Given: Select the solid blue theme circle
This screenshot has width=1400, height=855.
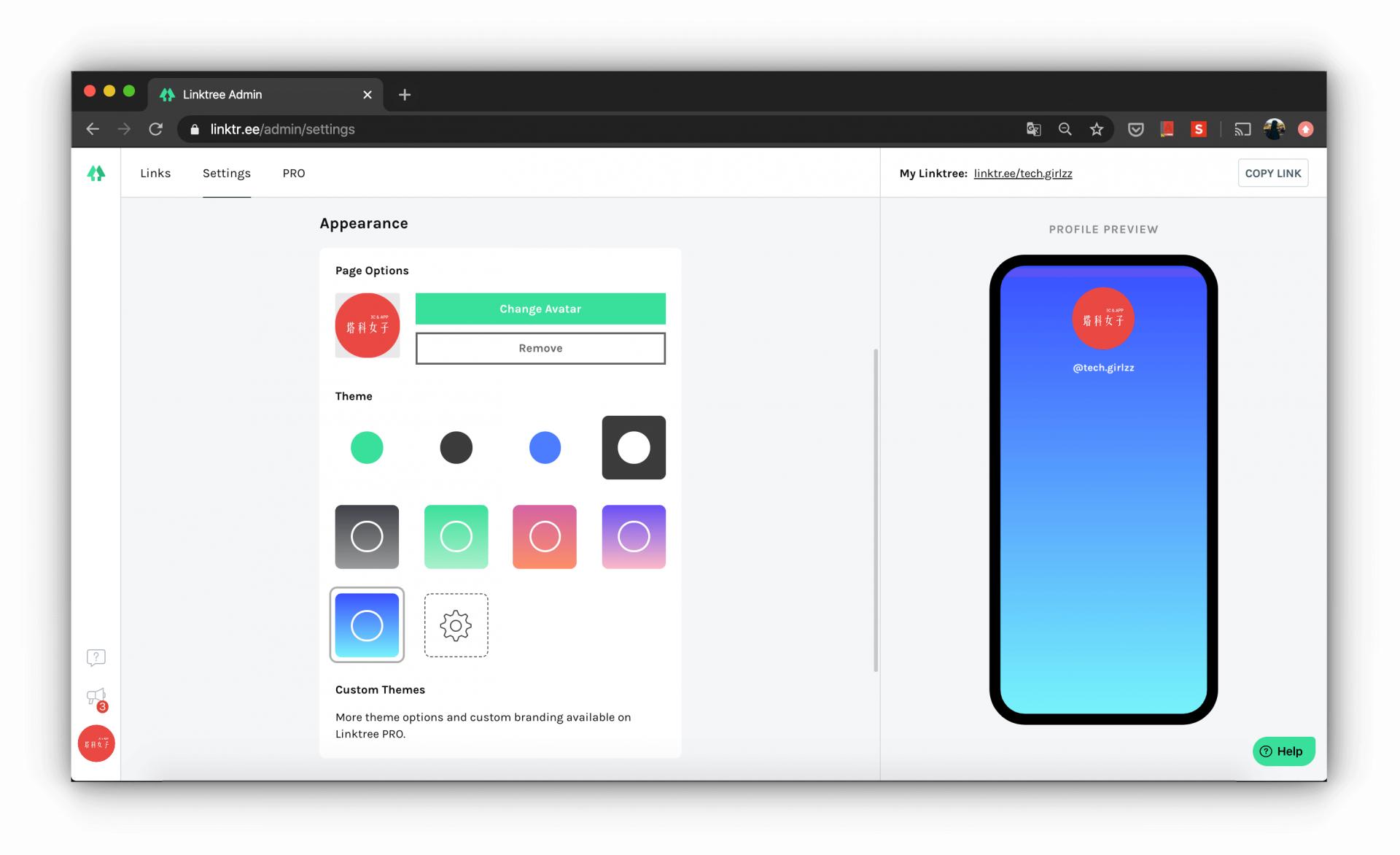Looking at the screenshot, I should coord(545,447).
